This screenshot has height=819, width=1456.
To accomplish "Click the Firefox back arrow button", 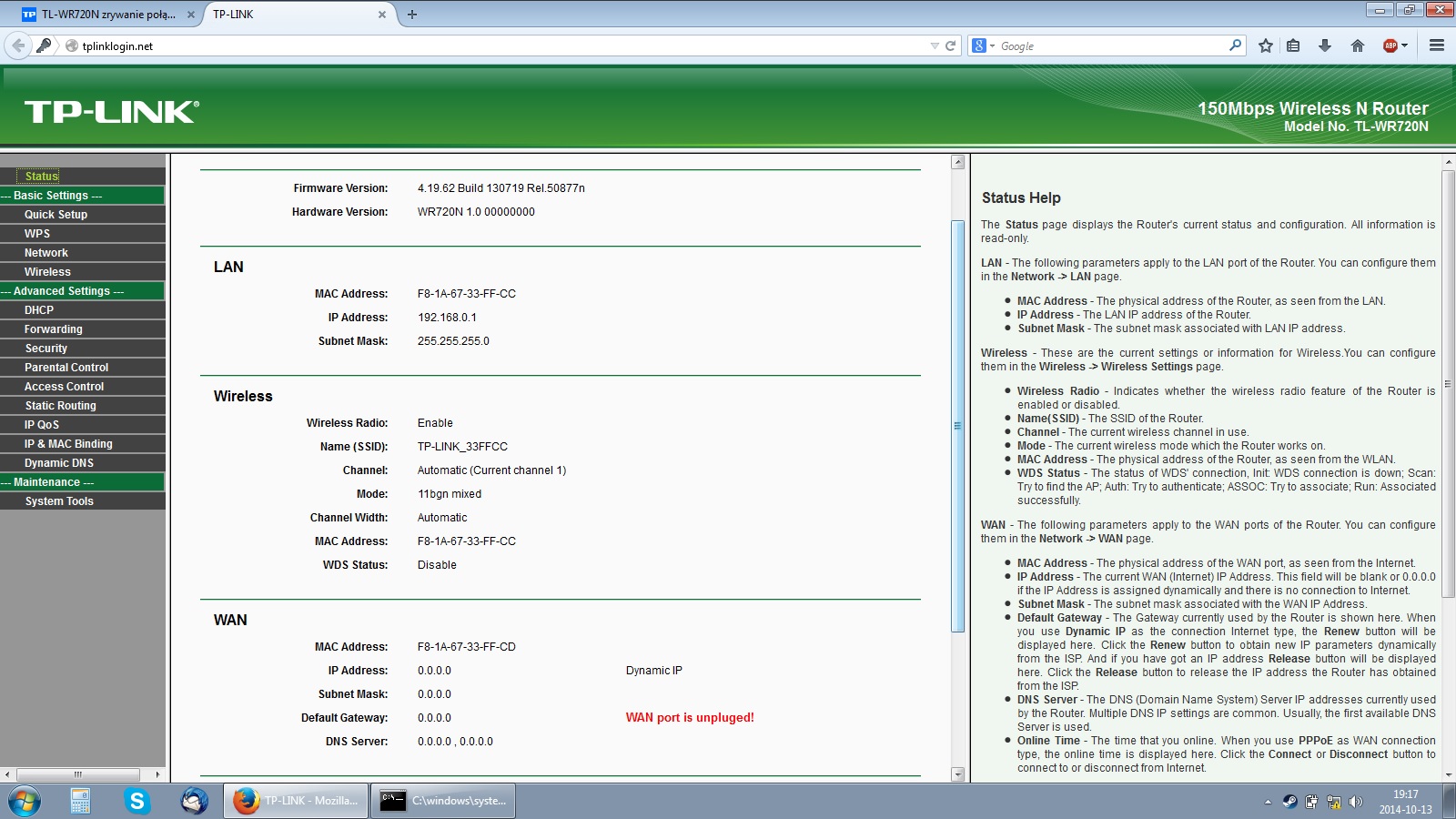I will (18, 45).
